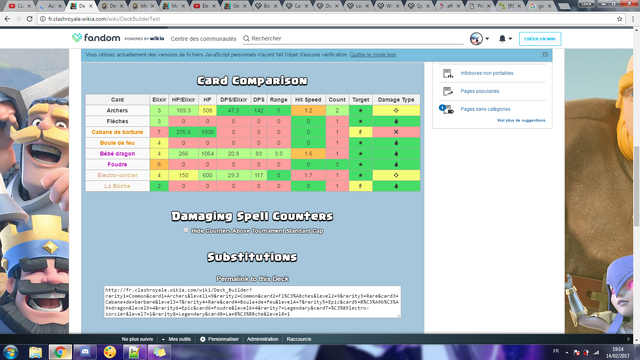This screenshot has height=360, width=640.
Task: Open File Explorer from the taskbar
Action: click(x=36, y=352)
